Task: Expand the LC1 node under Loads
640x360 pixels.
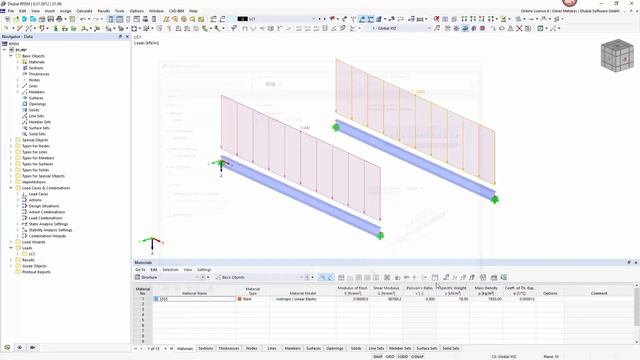Action: click(x=18, y=254)
